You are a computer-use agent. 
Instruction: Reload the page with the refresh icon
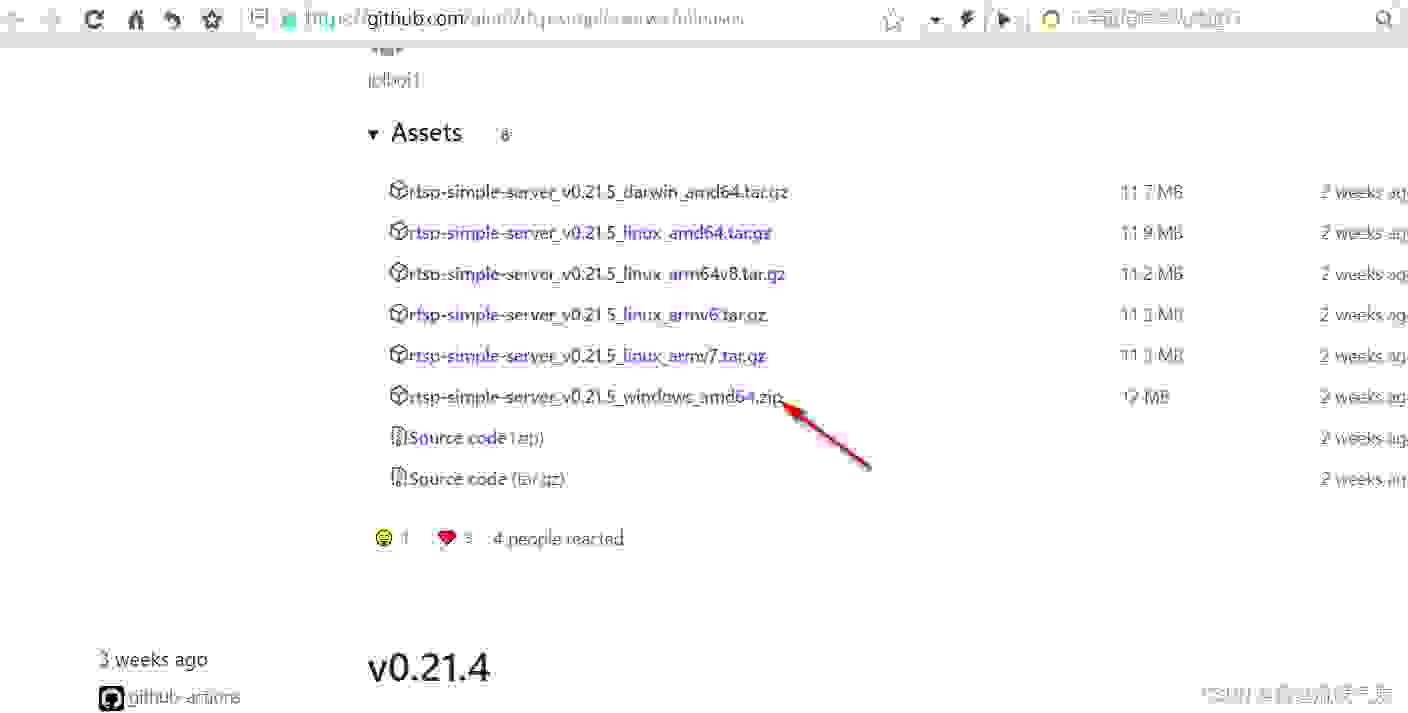93,18
